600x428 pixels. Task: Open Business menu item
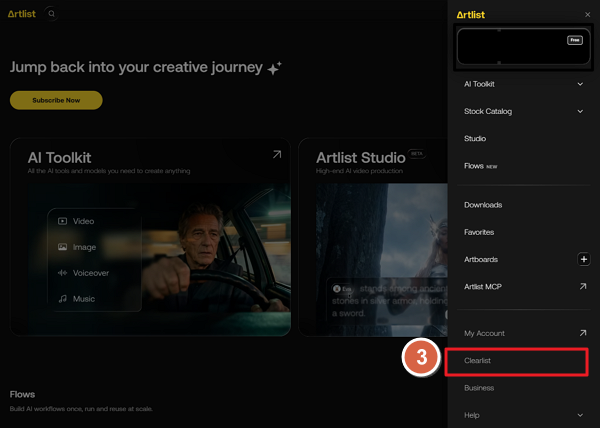(x=479, y=388)
